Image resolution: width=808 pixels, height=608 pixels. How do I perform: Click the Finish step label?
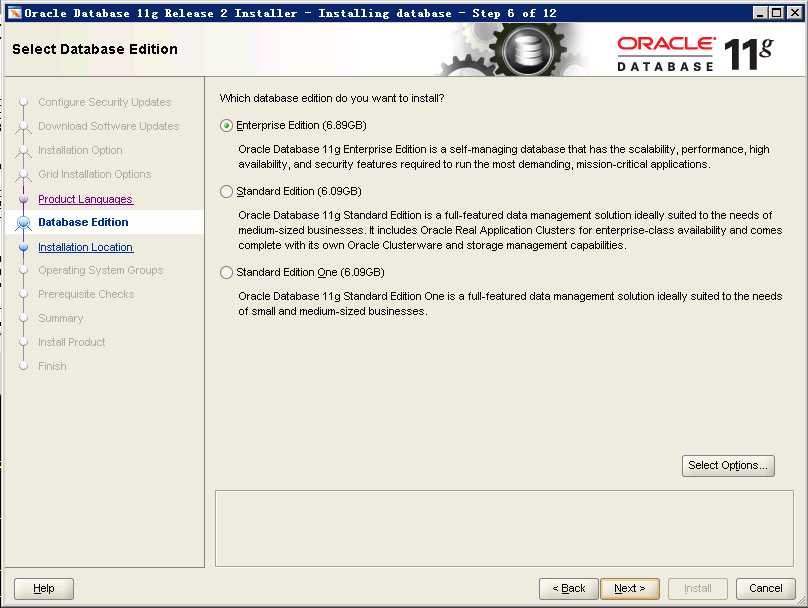pos(52,366)
